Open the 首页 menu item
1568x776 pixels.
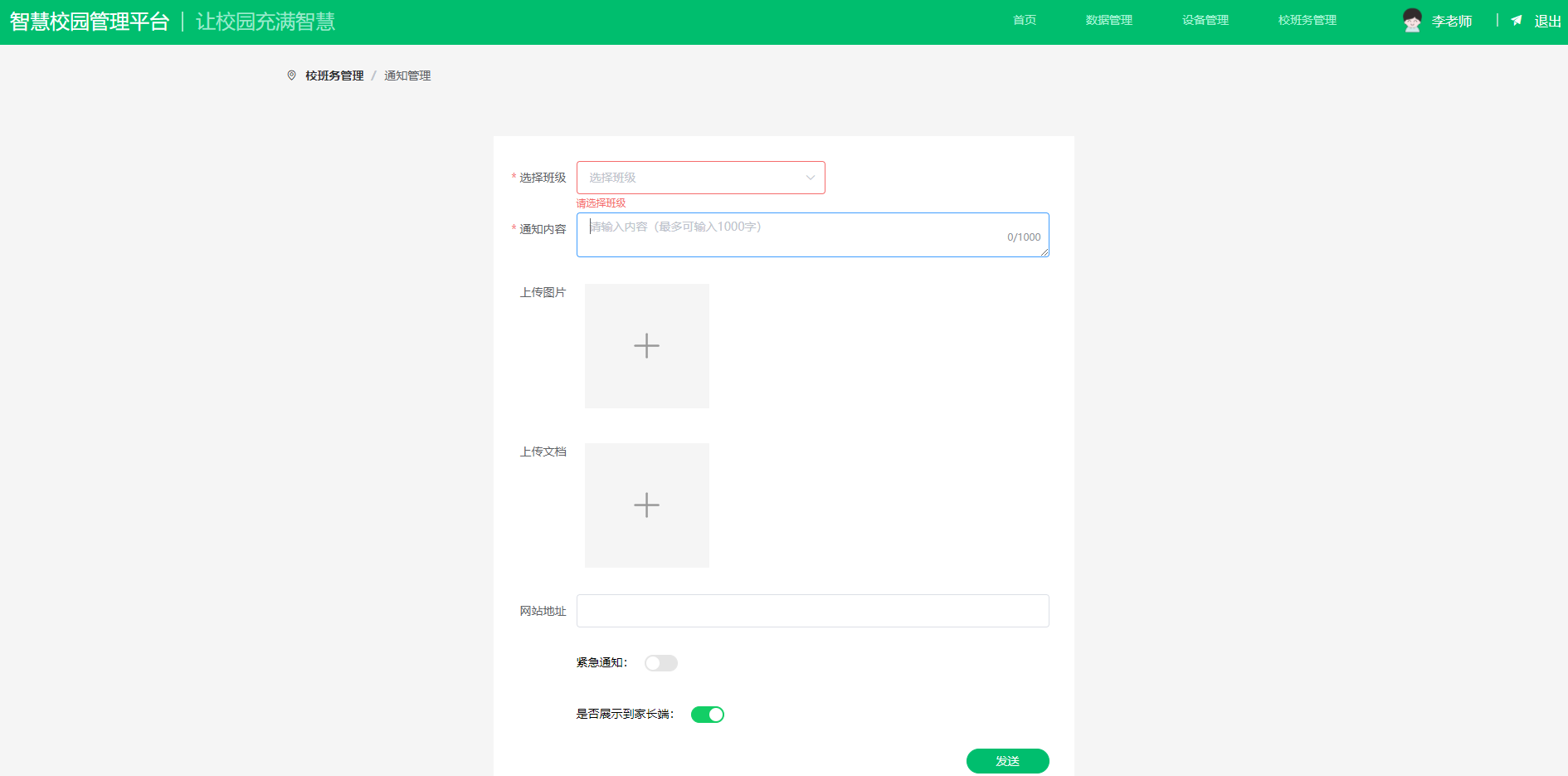coord(1025,21)
